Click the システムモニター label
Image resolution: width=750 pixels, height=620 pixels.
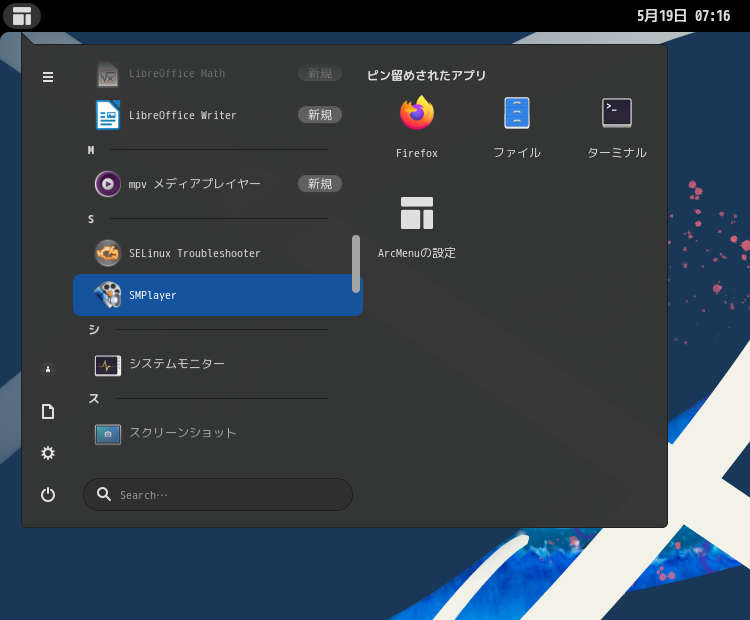pyautogui.click(x=177, y=364)
